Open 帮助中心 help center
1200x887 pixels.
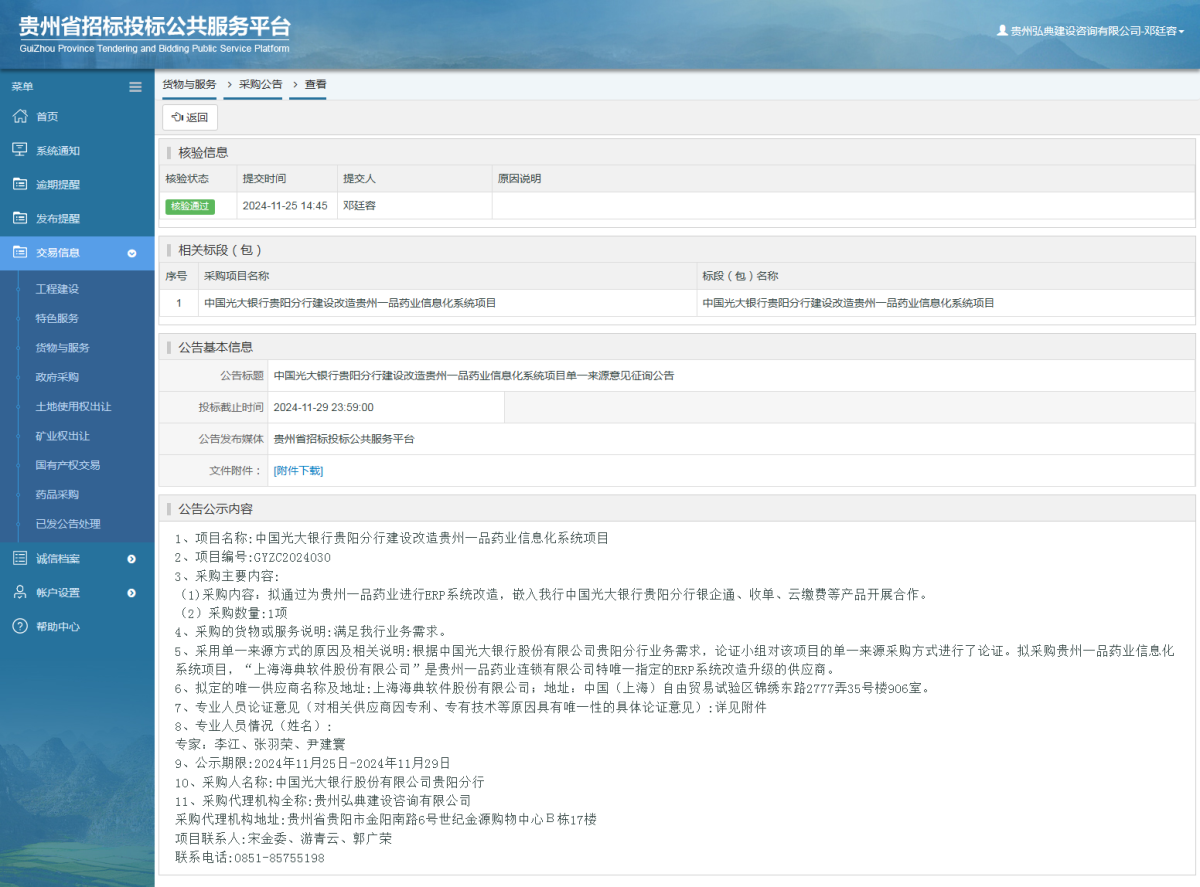tap(21, 627)
